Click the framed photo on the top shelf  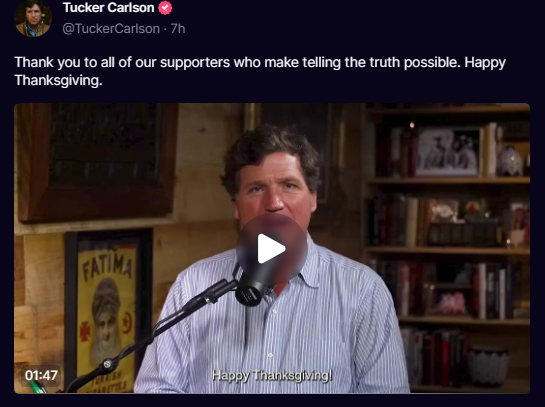click(449, 152)
